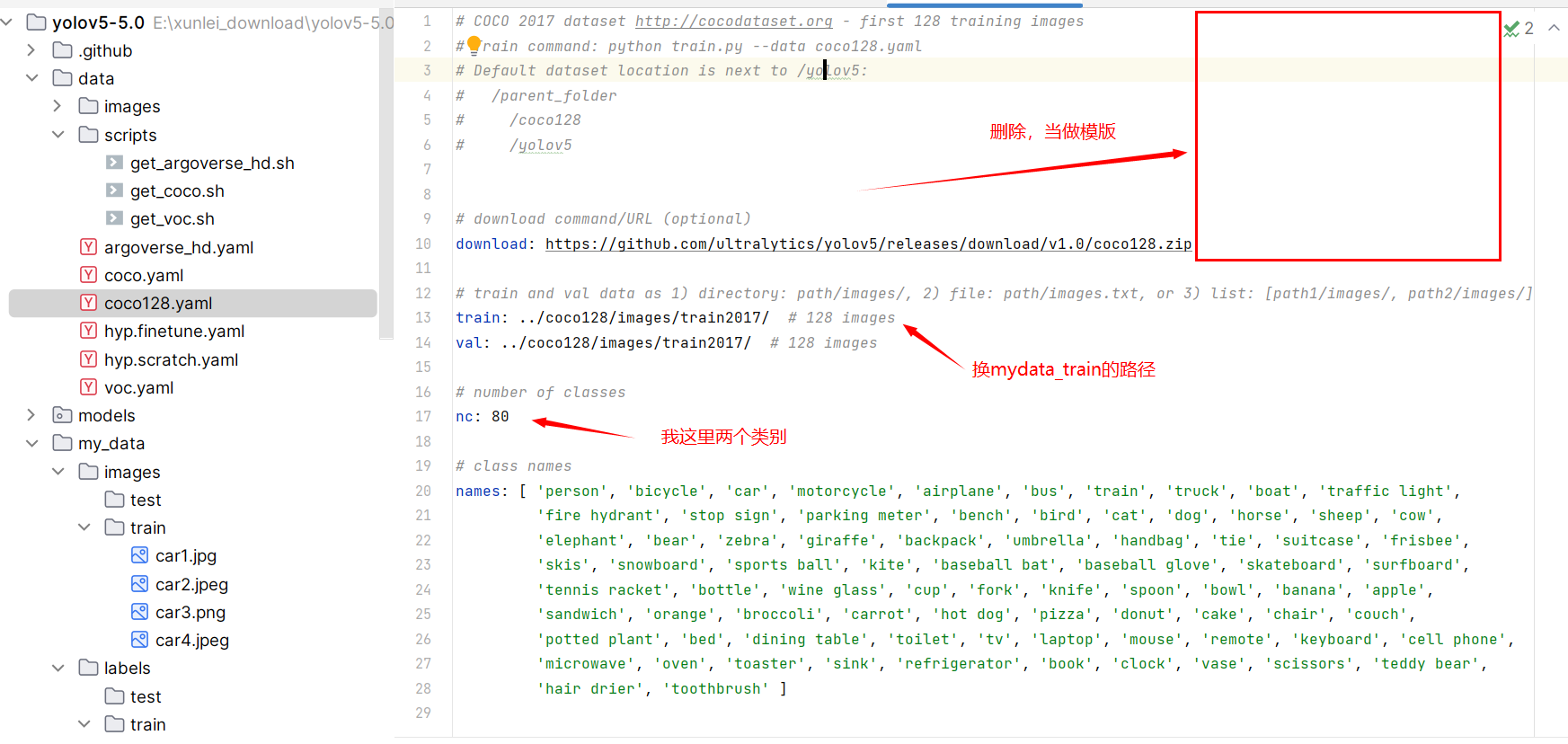Expand the .github folder

click(31, 50)
